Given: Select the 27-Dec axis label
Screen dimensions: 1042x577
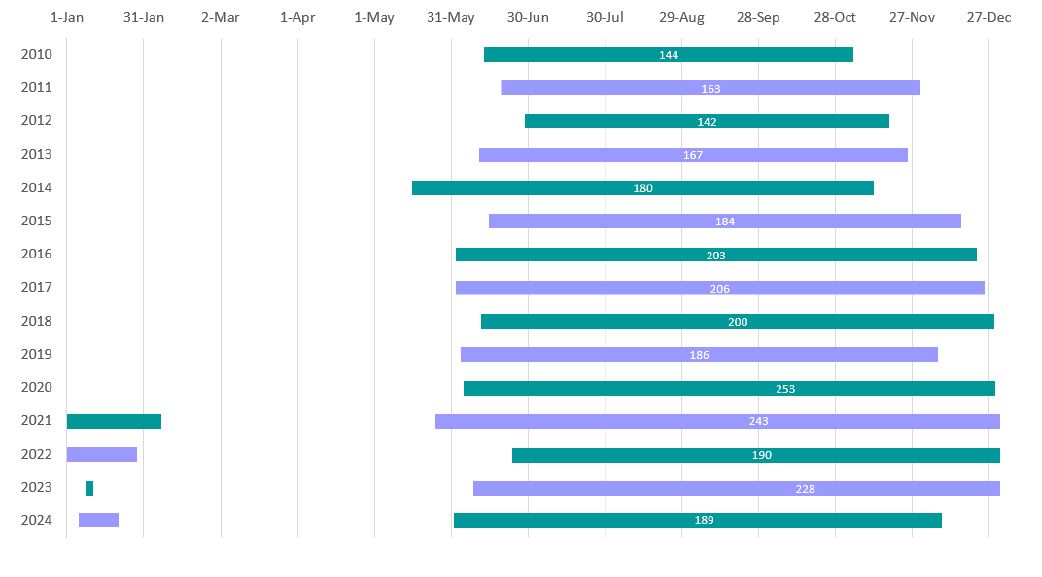Looking at the screenshot, I should [988, 17].
